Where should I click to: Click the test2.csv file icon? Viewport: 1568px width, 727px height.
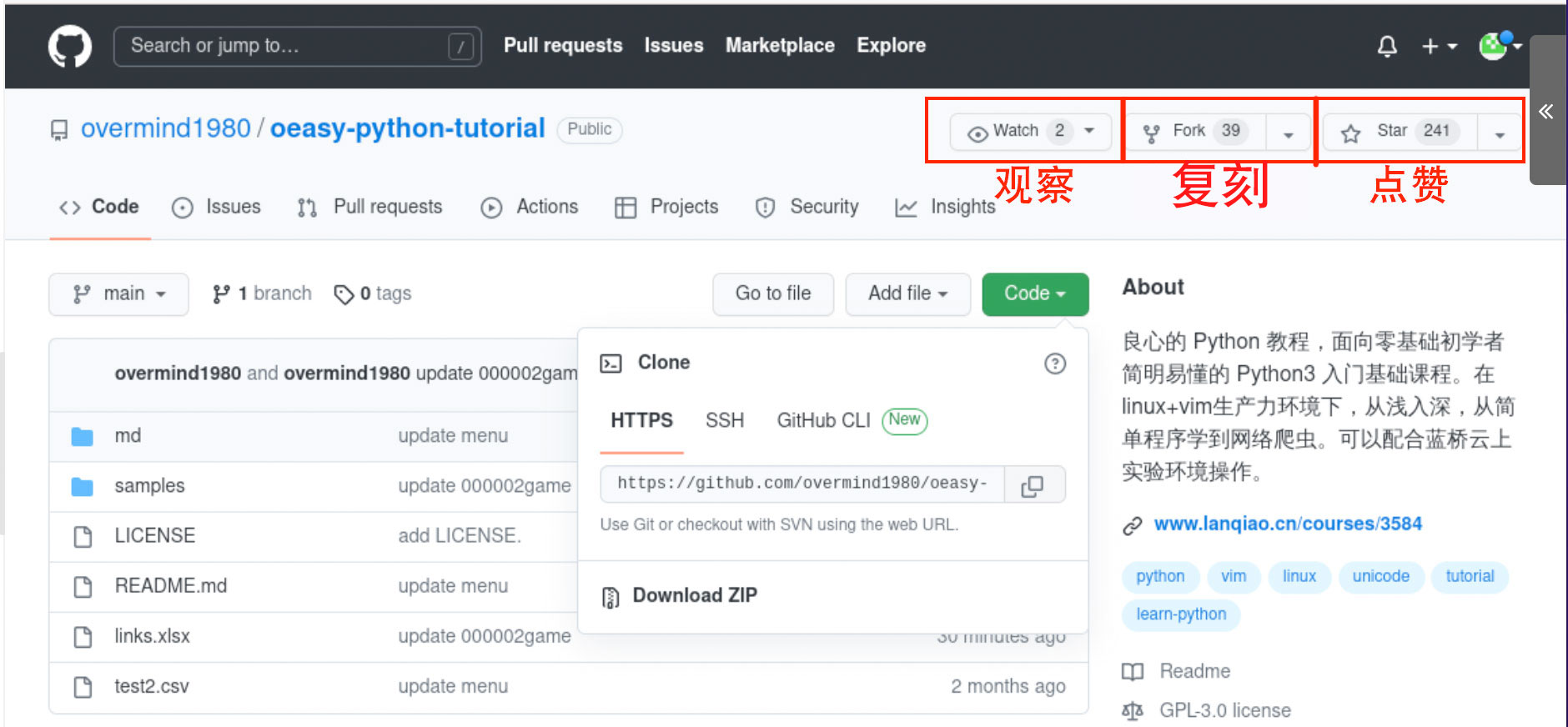click(x=83, y=686)
